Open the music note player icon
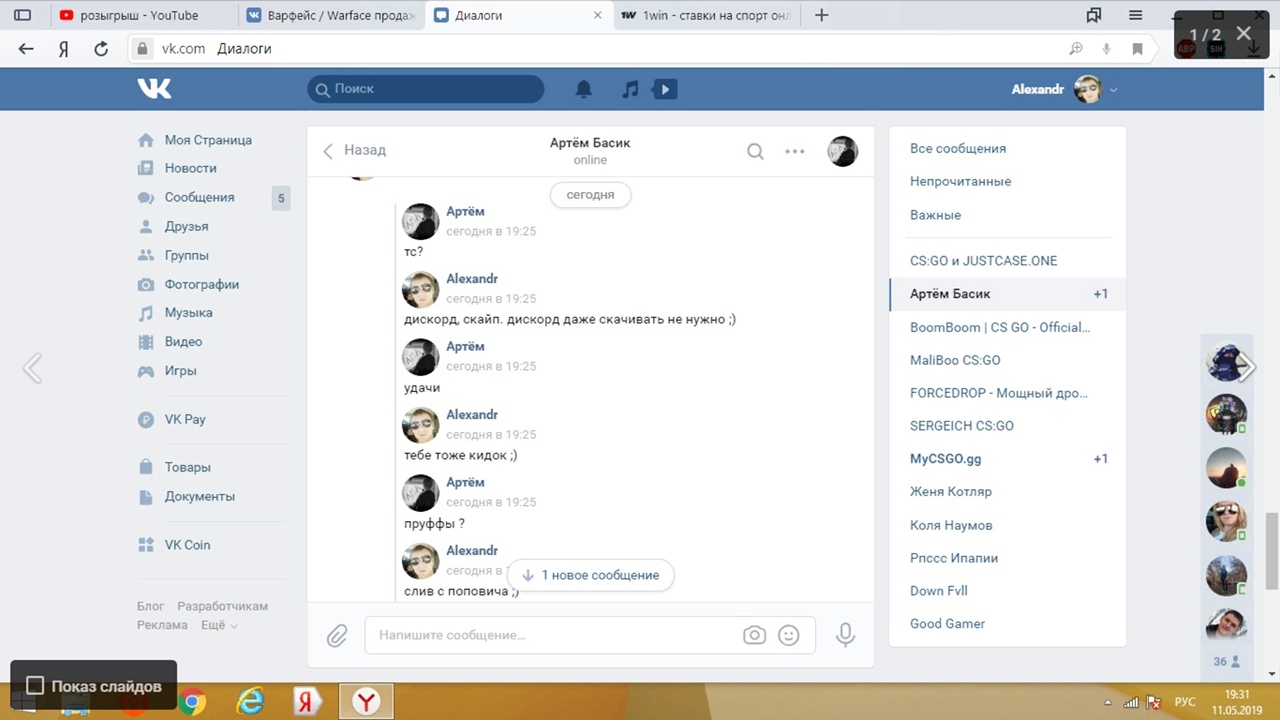This screenshot has height=720, width=1280. coord(630,90)
